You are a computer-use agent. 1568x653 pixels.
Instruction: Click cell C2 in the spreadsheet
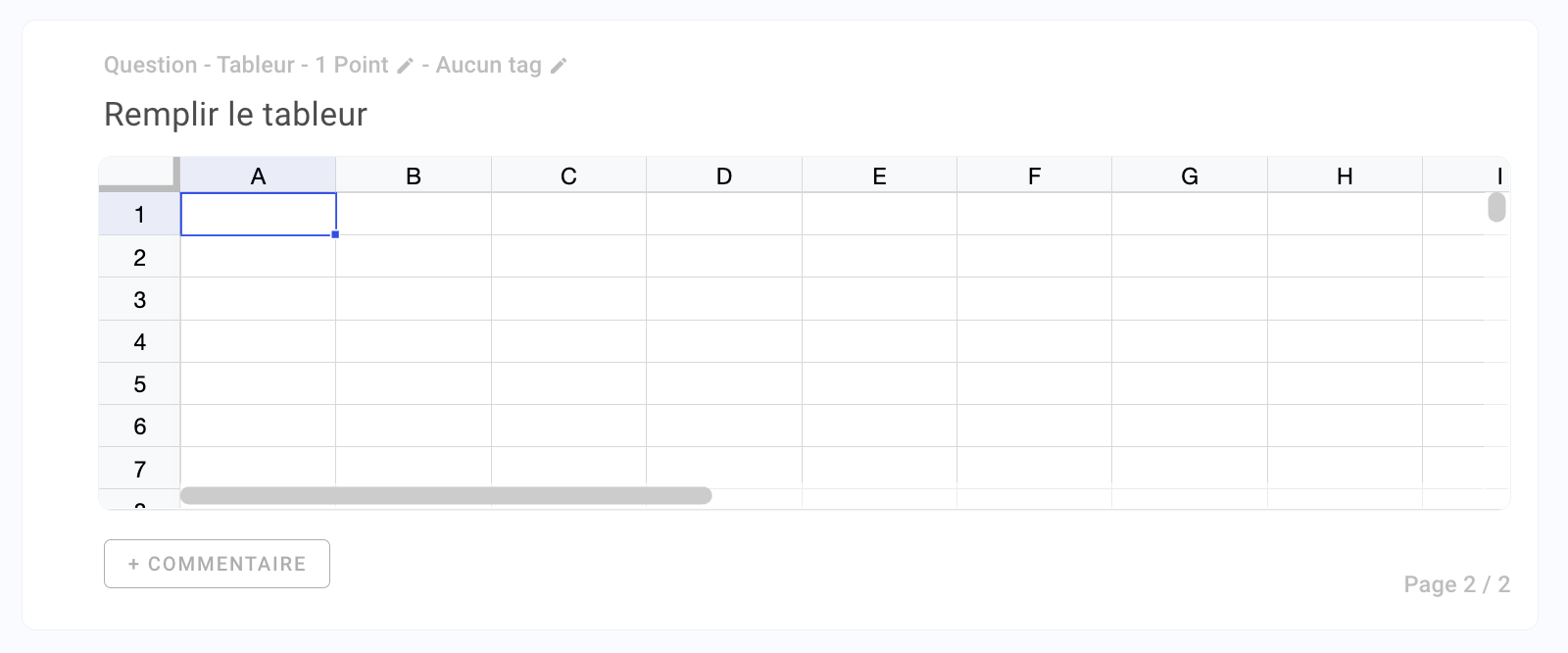pyautogui.click(x=568, y=257)
